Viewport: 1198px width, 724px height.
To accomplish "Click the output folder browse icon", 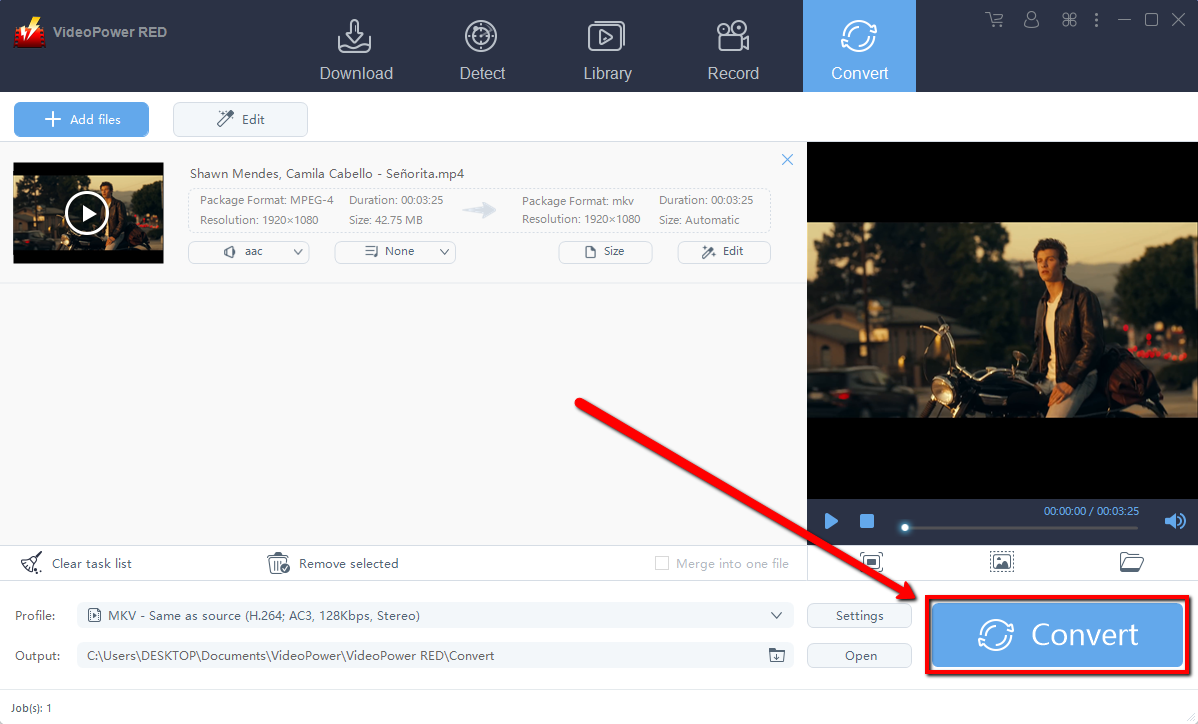I will pos(777,655).
